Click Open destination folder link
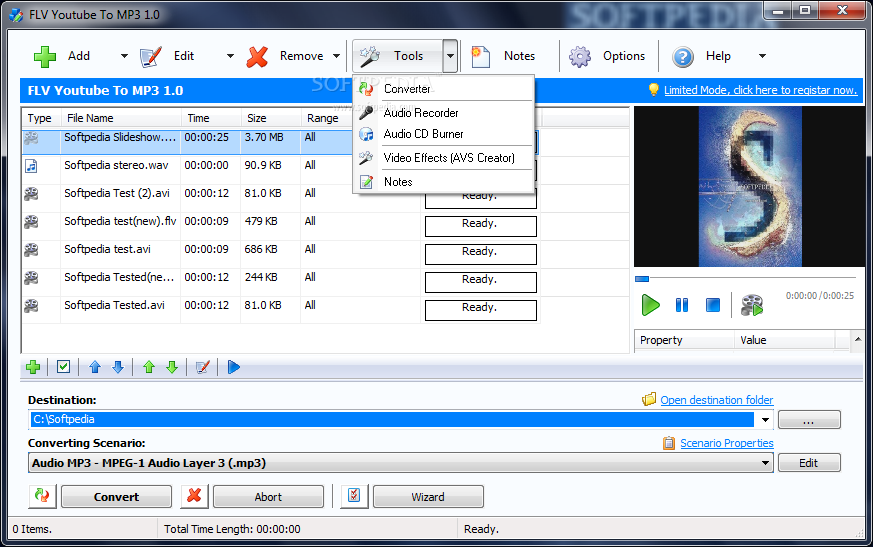The width and height of the screenshot is (873, 547). [717, 400]
